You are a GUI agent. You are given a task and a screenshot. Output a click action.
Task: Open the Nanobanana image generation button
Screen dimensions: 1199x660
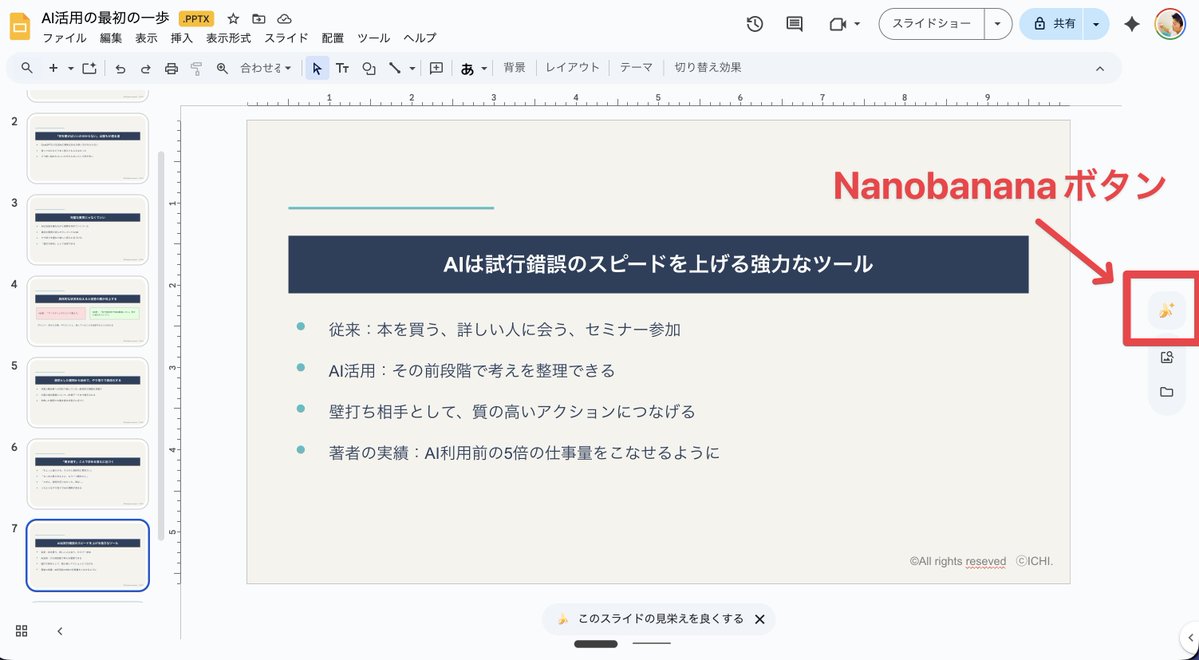tap(1166, 310)
